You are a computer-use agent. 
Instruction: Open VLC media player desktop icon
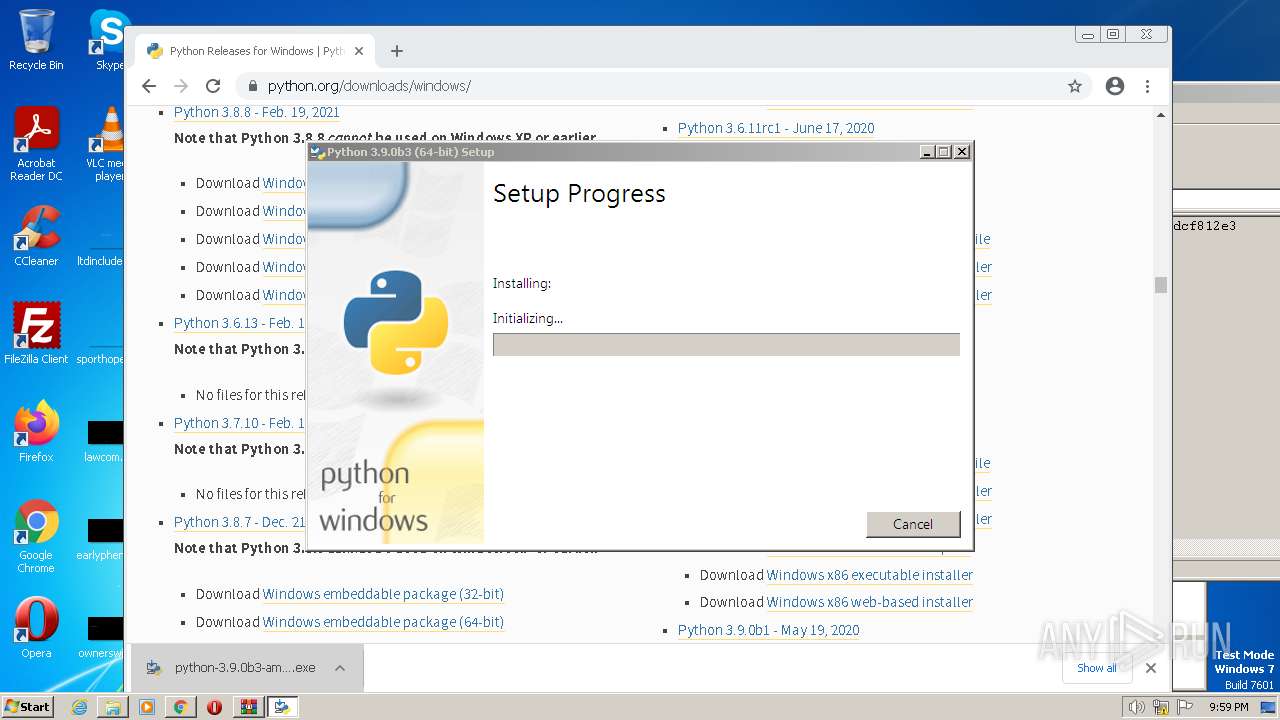tap(106, 145)
